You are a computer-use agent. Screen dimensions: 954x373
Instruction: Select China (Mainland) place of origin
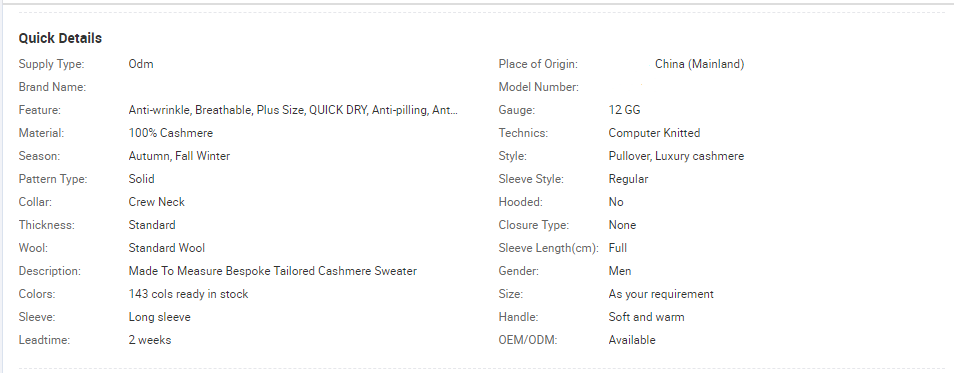(x=700, y=64)
